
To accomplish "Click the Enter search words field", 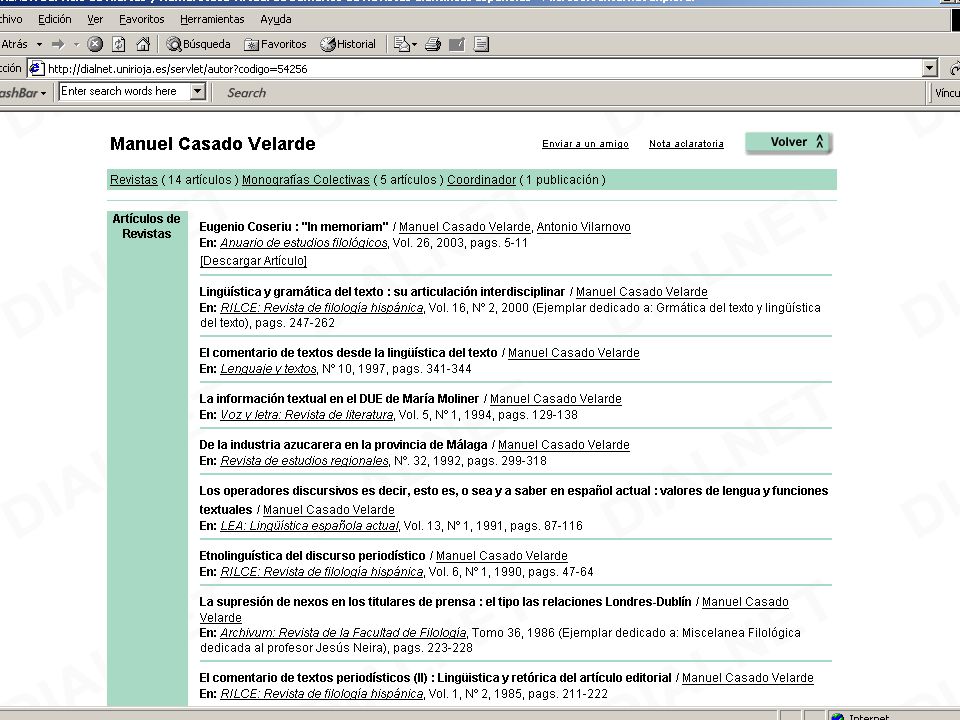I will click(x=124, y=92).
